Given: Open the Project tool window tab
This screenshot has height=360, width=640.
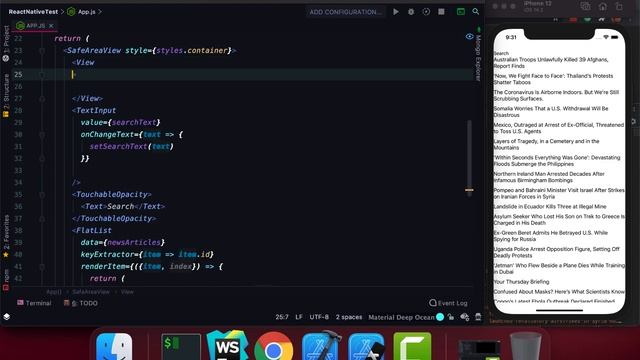Looking at the screenshot, I should pyautogui.click(x=6, y=43).
